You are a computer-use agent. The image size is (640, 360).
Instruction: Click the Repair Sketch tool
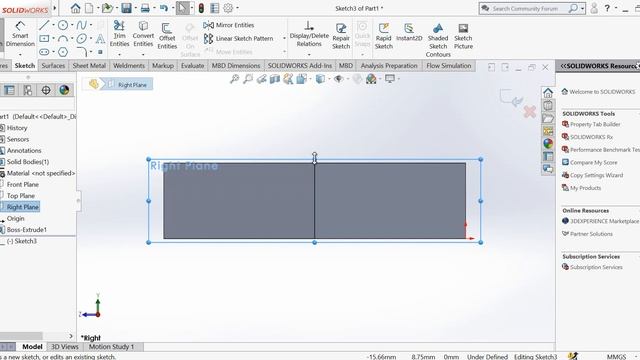341,36
